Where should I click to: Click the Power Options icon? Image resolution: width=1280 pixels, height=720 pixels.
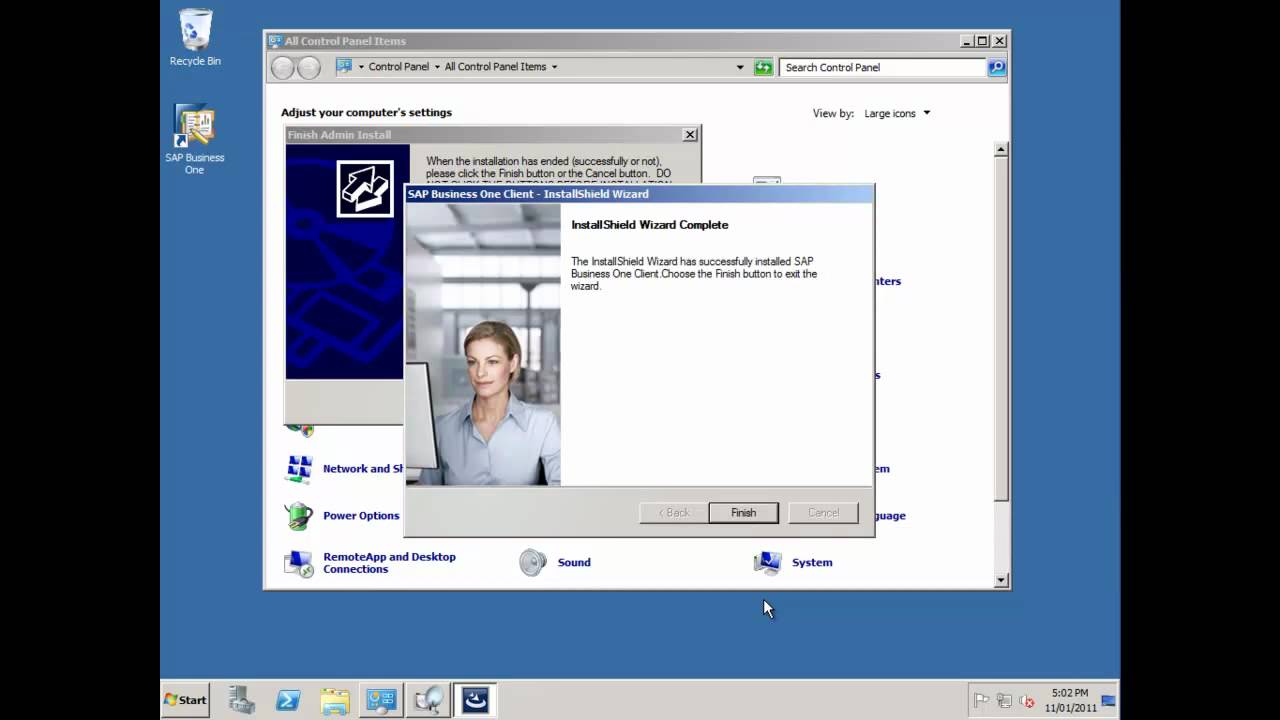(298, 516)
